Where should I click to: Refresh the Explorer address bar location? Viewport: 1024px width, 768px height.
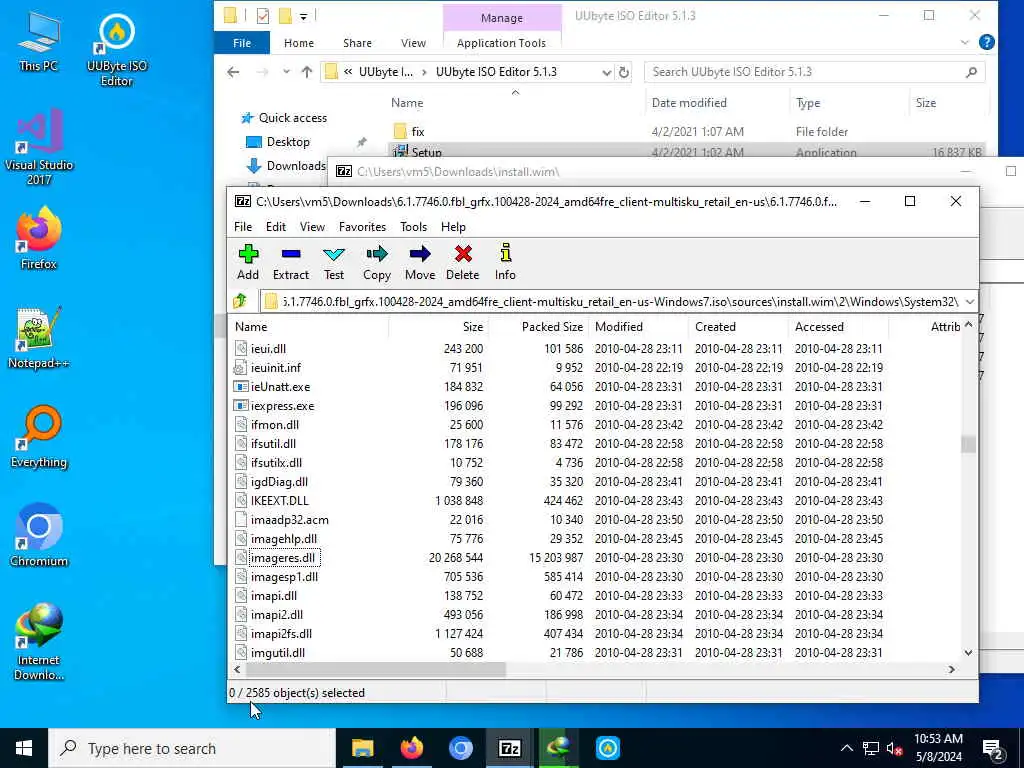[x=624, y=72]
